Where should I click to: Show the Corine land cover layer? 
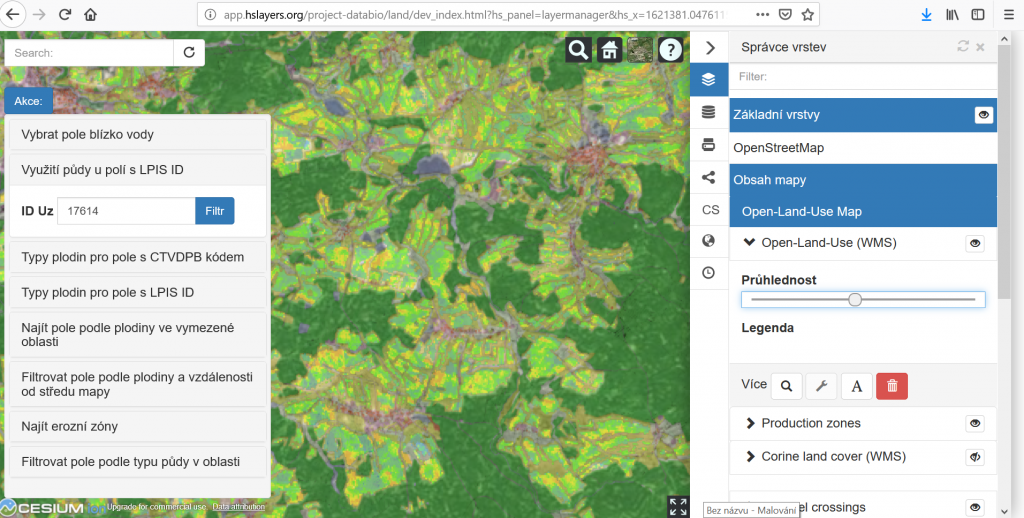tap(975, 457)
